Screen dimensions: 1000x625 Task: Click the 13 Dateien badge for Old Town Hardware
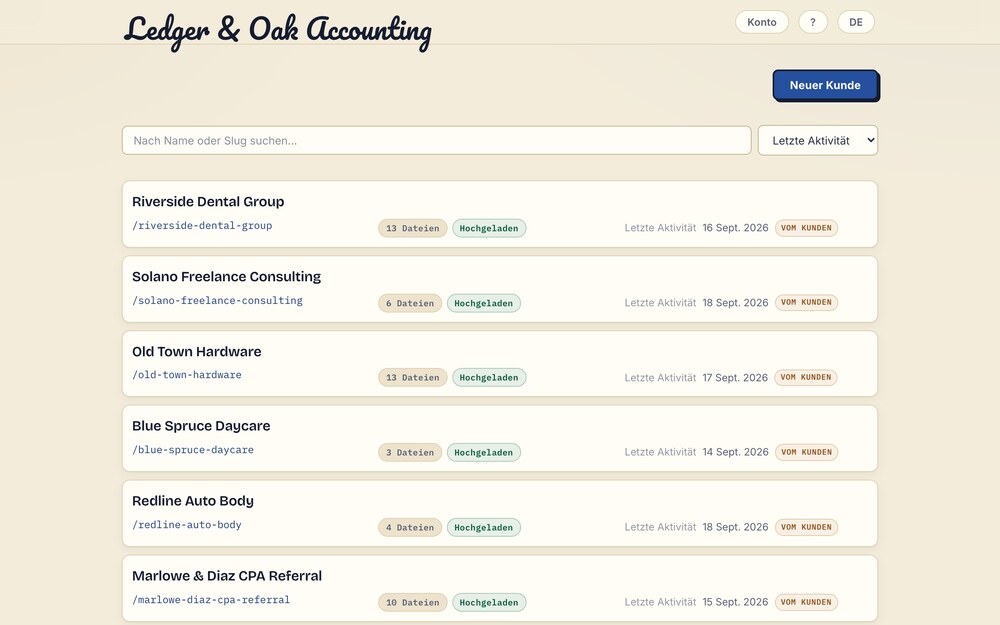[413, 378]
